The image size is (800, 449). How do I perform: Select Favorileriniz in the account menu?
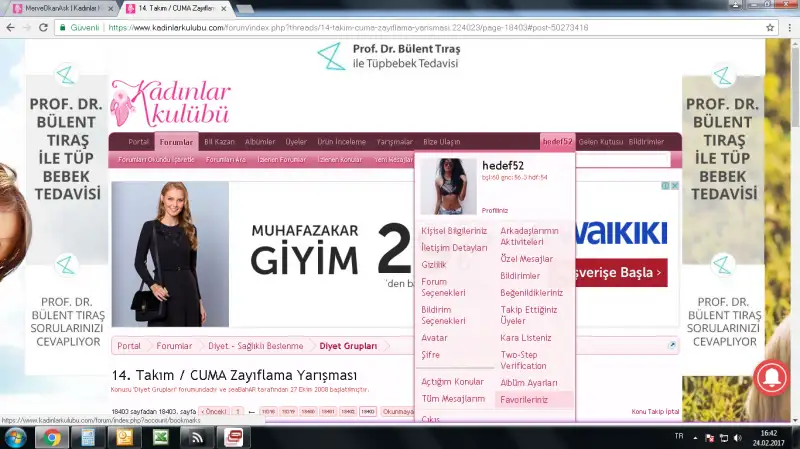pos(524,399)
